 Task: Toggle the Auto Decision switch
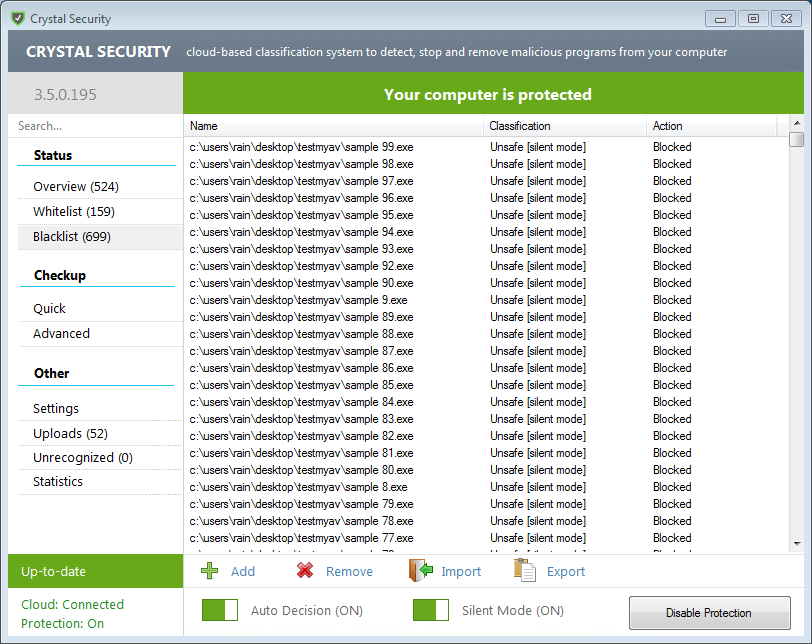[220, 610]
